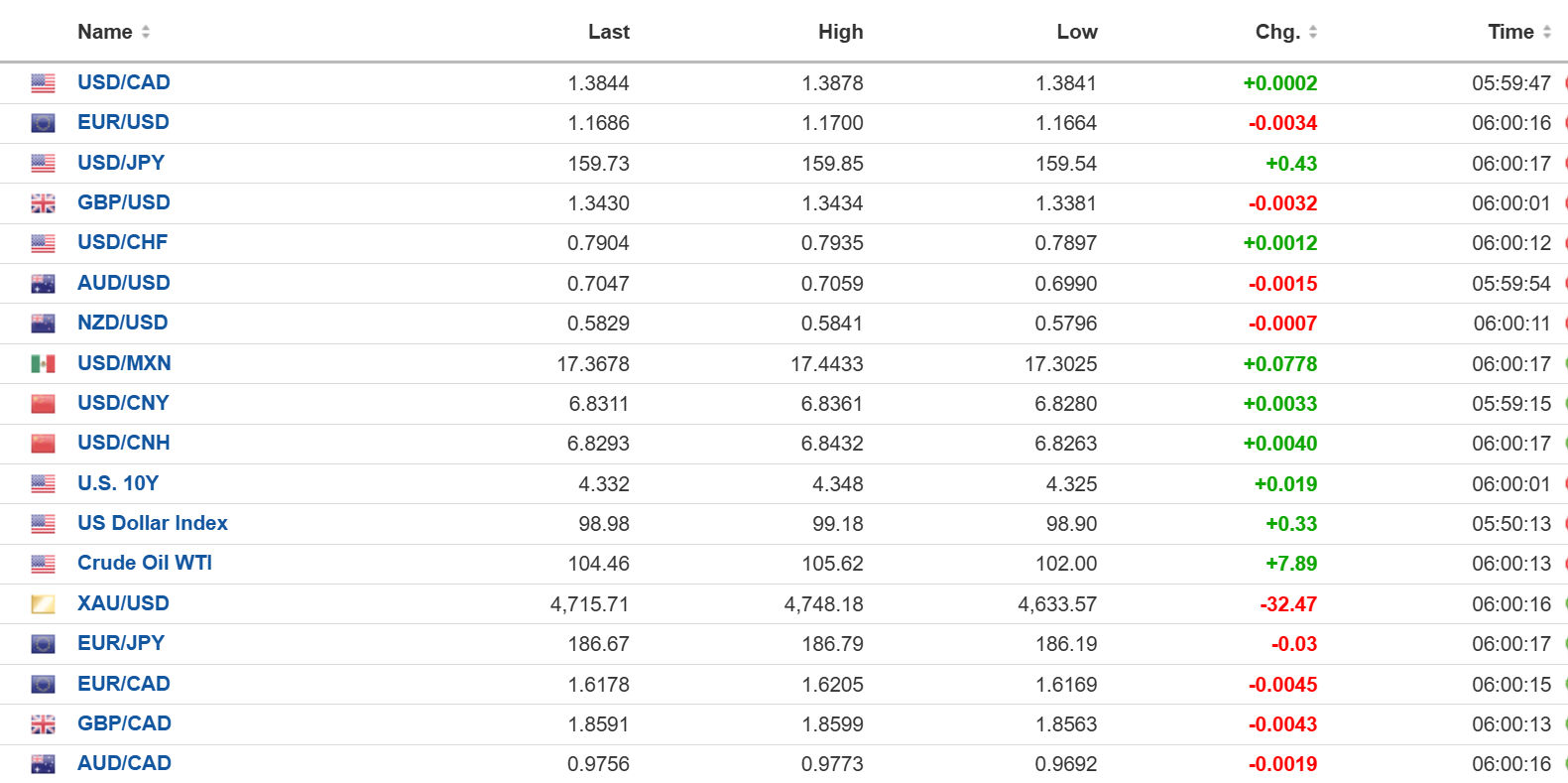Sort the table by Time column arrows
The width and height of the screenshot is (1568, 783).
(1547, 32)
